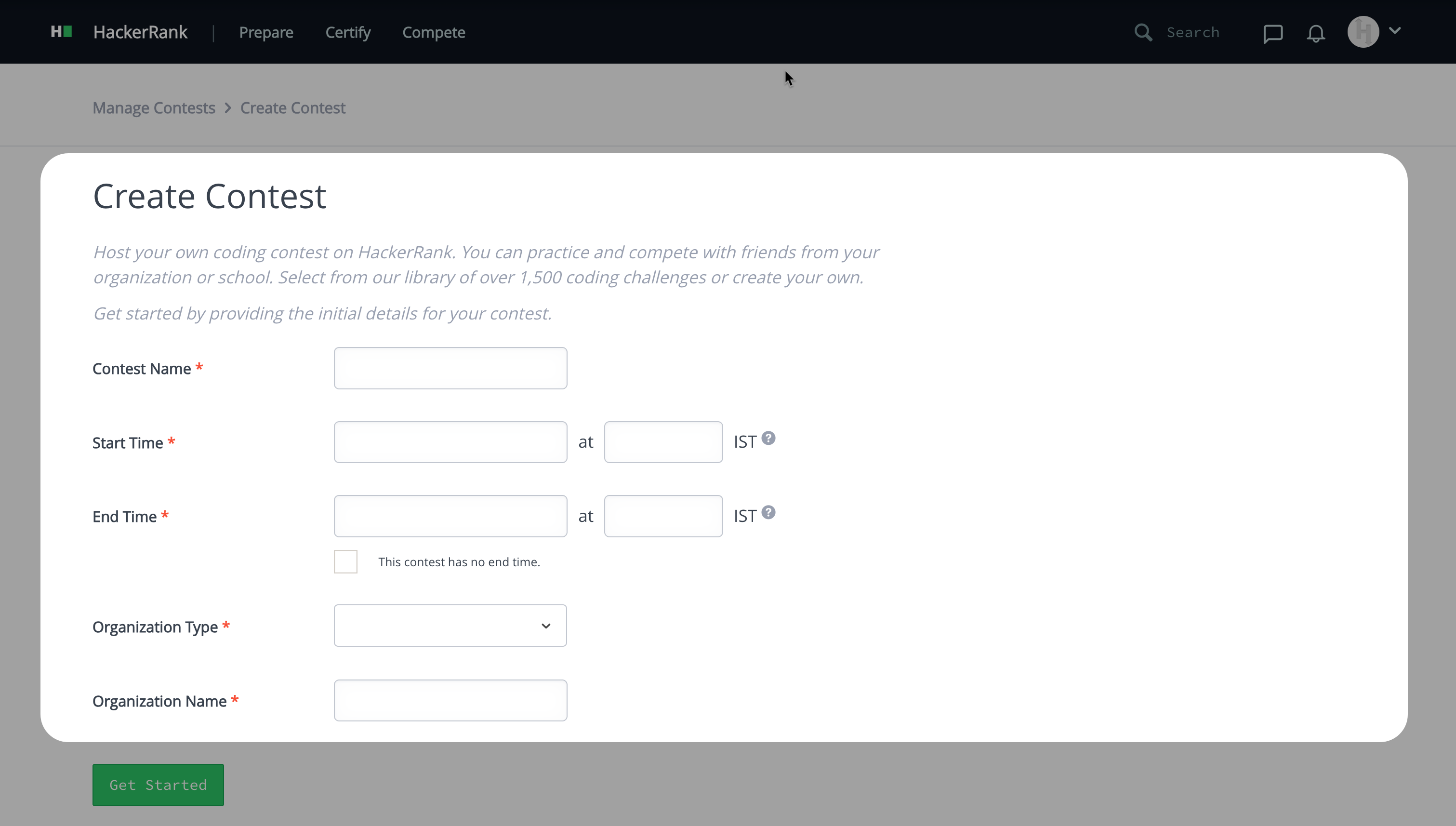Click the Start Time hour field
Image resolution: width=1456 pixels, height=826 pixels.
pyautogui.click(x=663, y=442)
